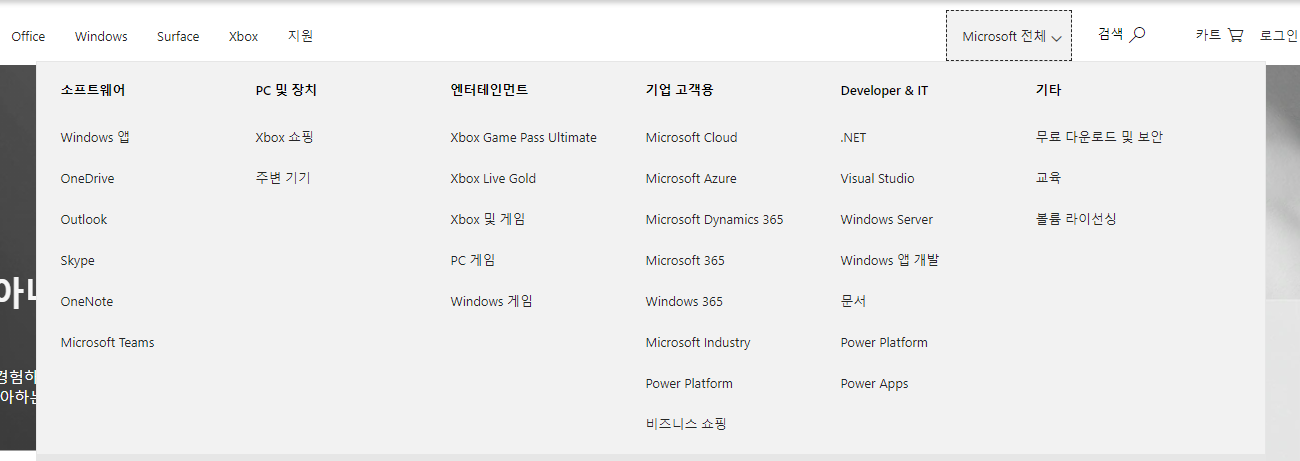Click the Developer & IT heading
The height and width of the screenshot is (461, 1300).
tap(884, 90)
